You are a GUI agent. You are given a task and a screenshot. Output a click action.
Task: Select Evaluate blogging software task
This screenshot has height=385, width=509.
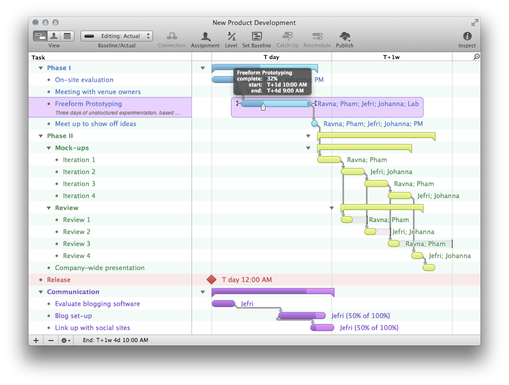coord(97,304)
